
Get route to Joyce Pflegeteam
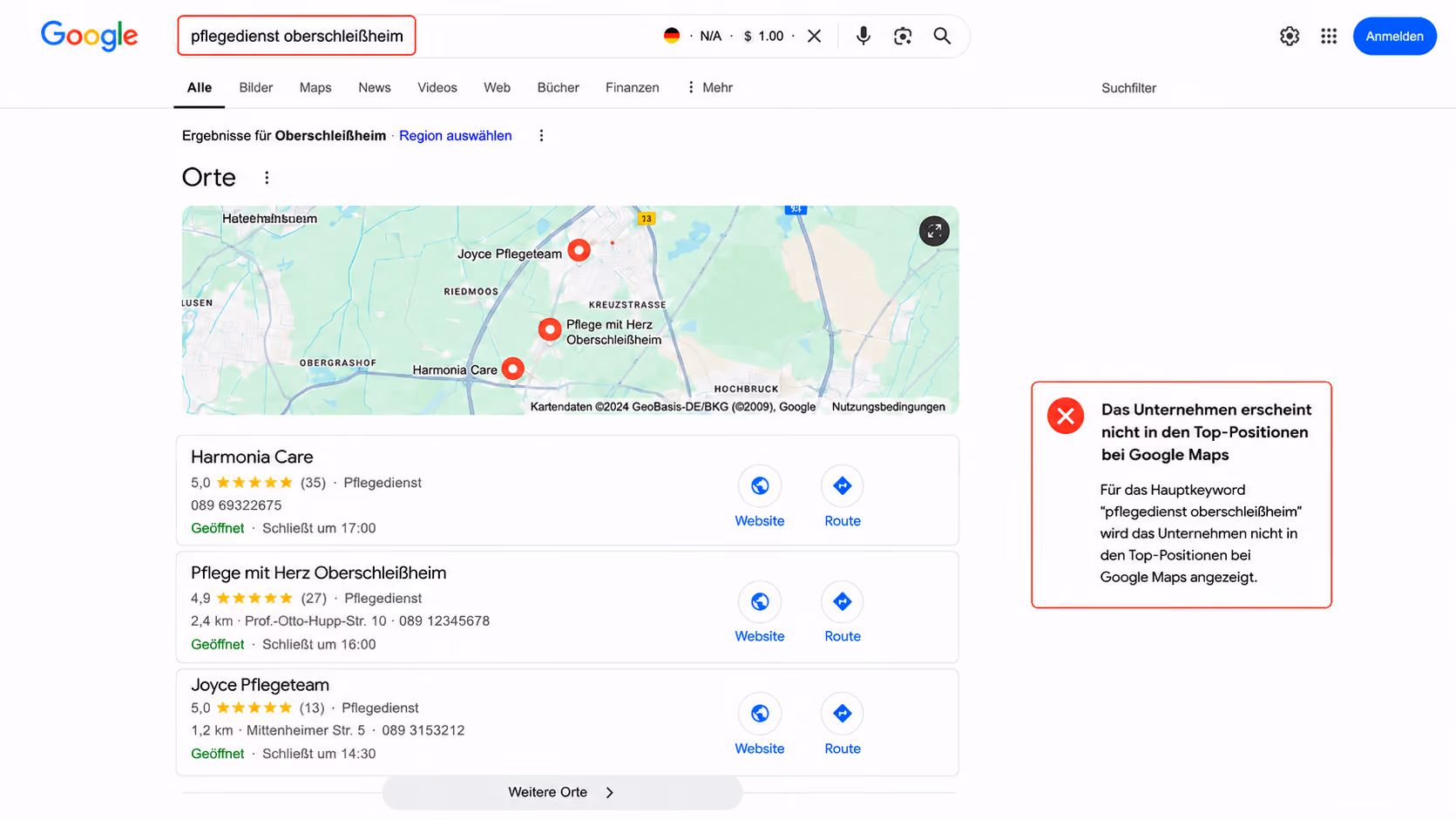tap(843, 714)
